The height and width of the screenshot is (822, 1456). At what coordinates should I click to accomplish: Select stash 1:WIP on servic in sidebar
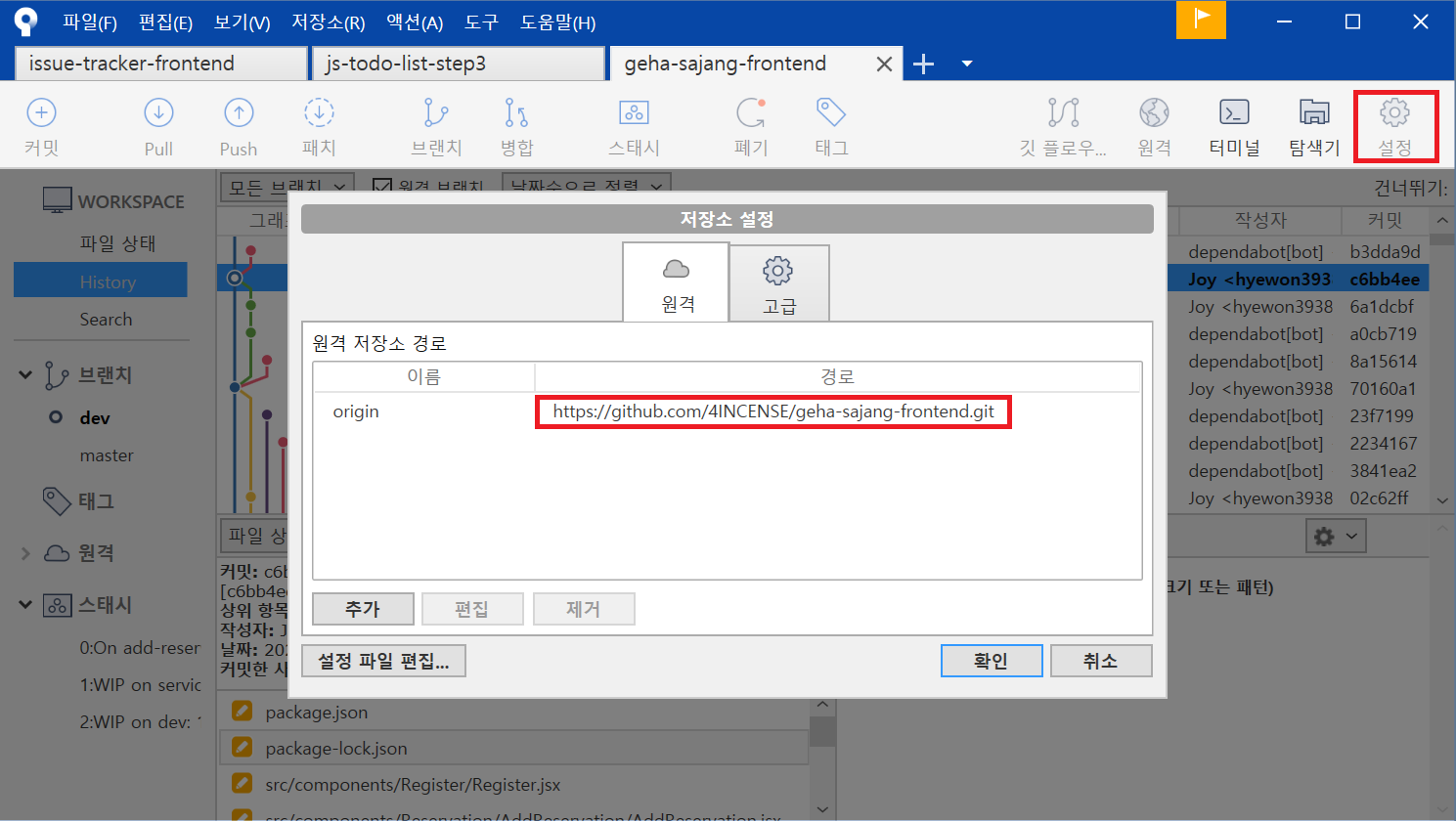tap(140, 685)
